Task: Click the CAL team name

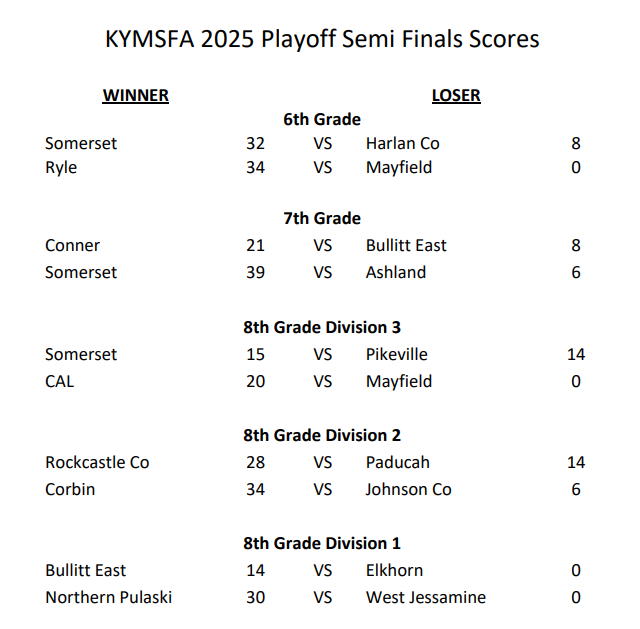Action: pos(60,381)
